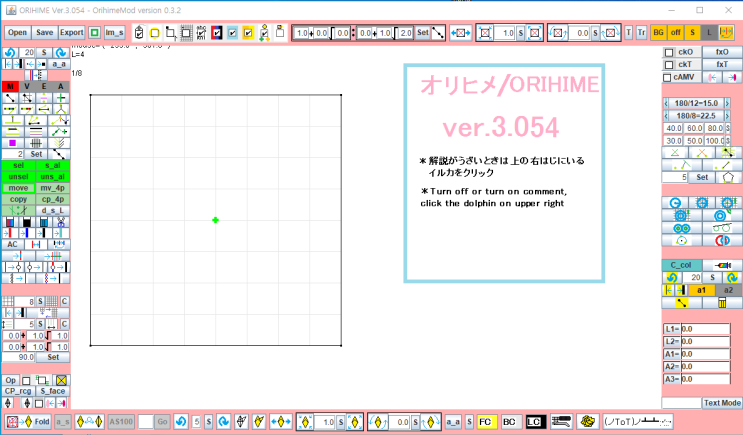Click the three-point circle tool icon
The height and width of the screenshot is (435, 743).
[x=681, y=240]
